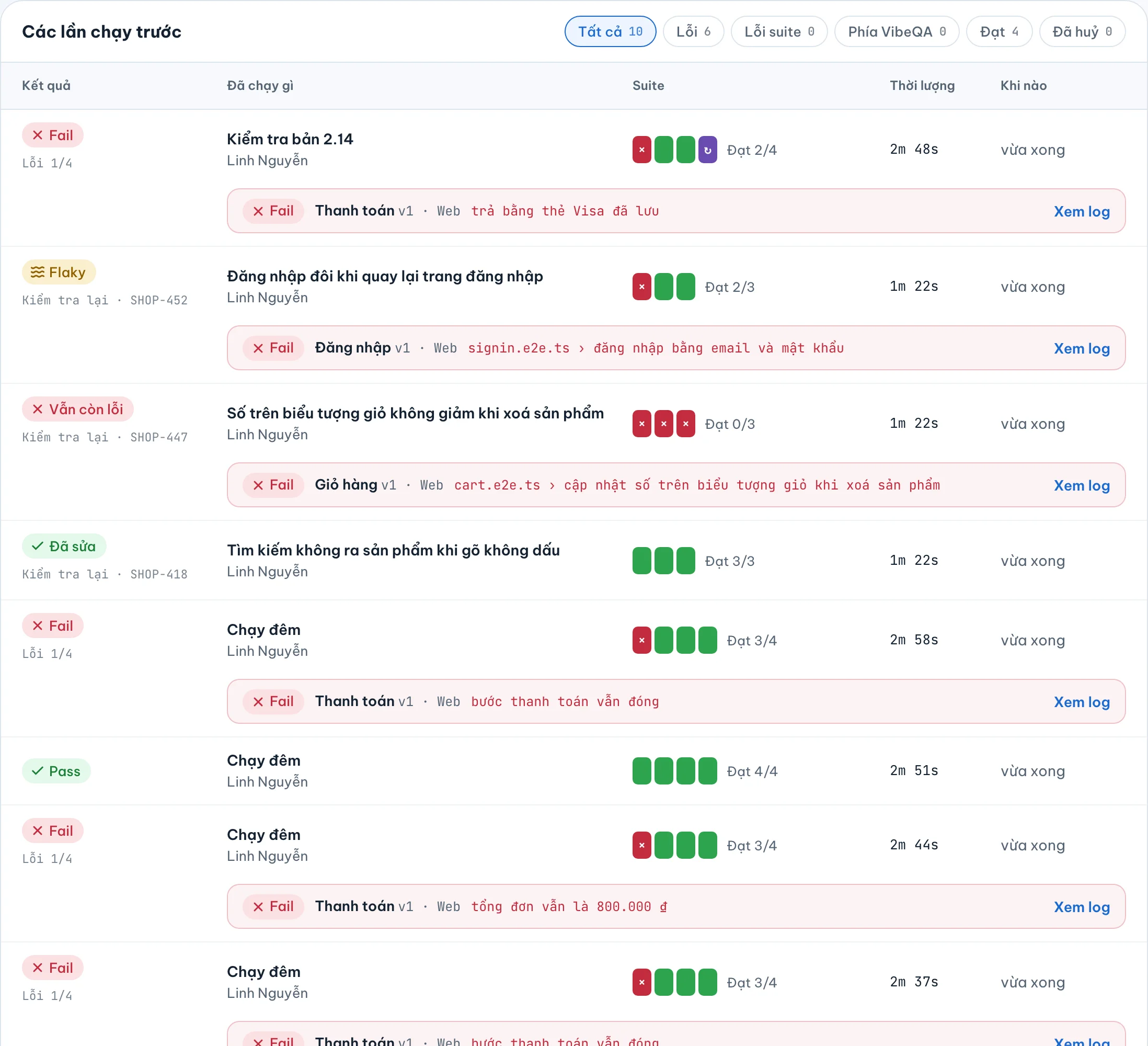
Task: Click 'Đạt 4/4' suite summary
Action: 752,771
